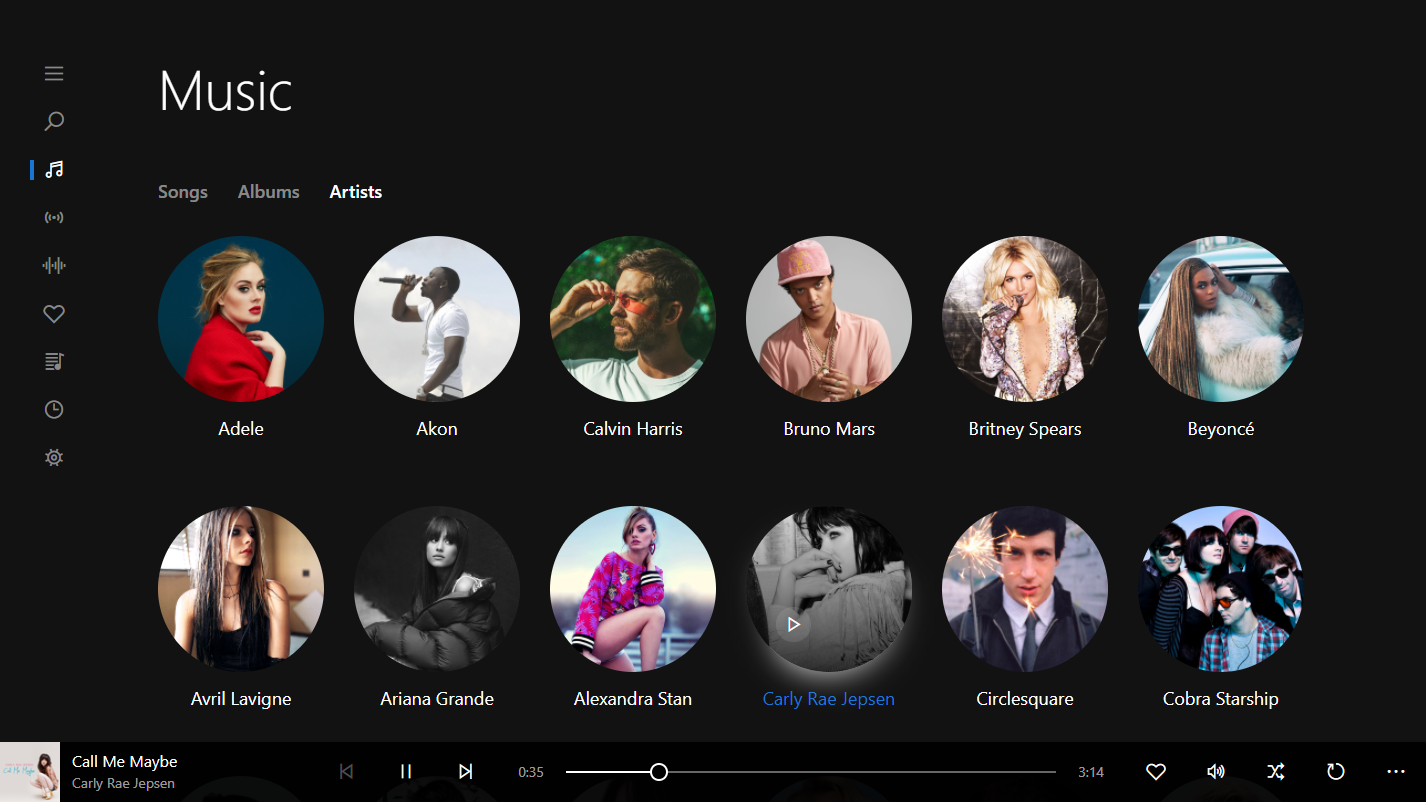Click the Circlesquare name label
The width and height of the screenshot is (1426, 802).
coord(1025,699)
